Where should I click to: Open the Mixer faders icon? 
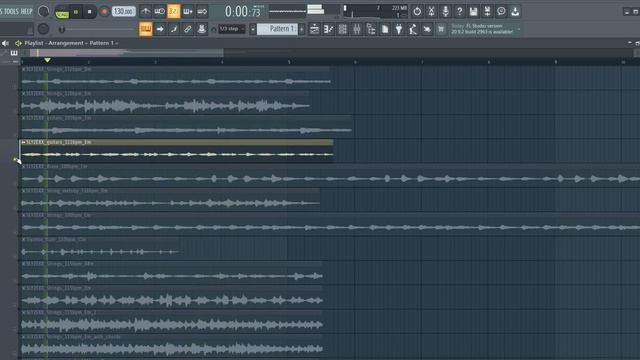(x=357, y=29)
